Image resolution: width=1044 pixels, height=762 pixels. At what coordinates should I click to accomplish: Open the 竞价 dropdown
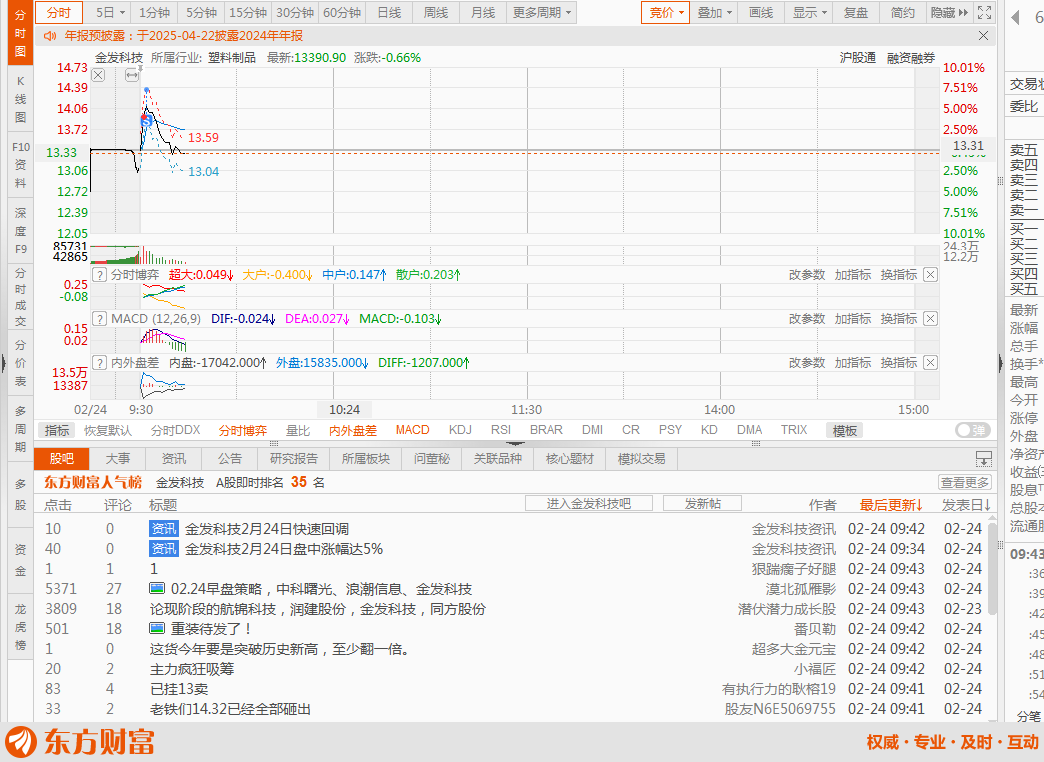pyautogui.click(x=666, y=13)
